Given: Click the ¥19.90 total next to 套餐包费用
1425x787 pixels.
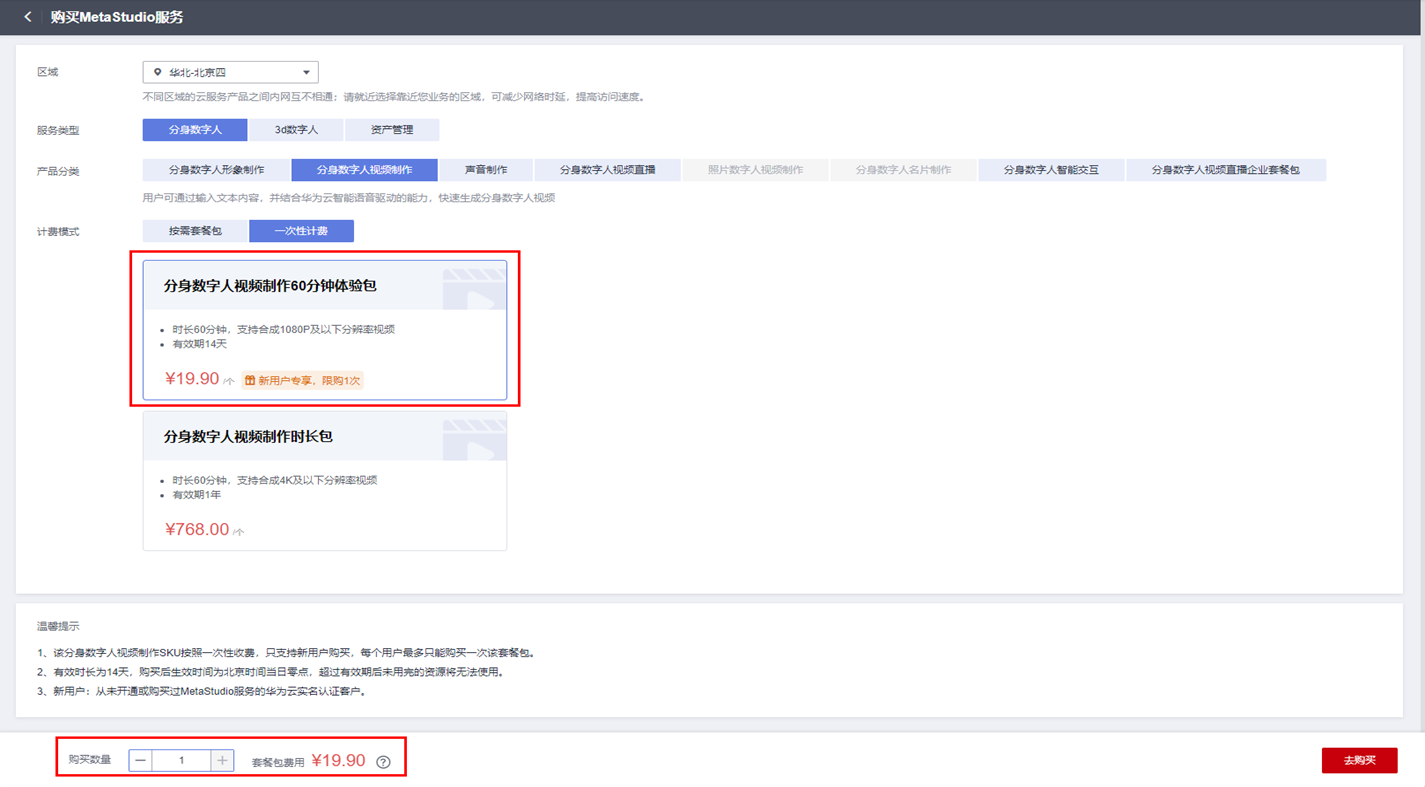Looking at the screenshot, I should tap(339, 761).
